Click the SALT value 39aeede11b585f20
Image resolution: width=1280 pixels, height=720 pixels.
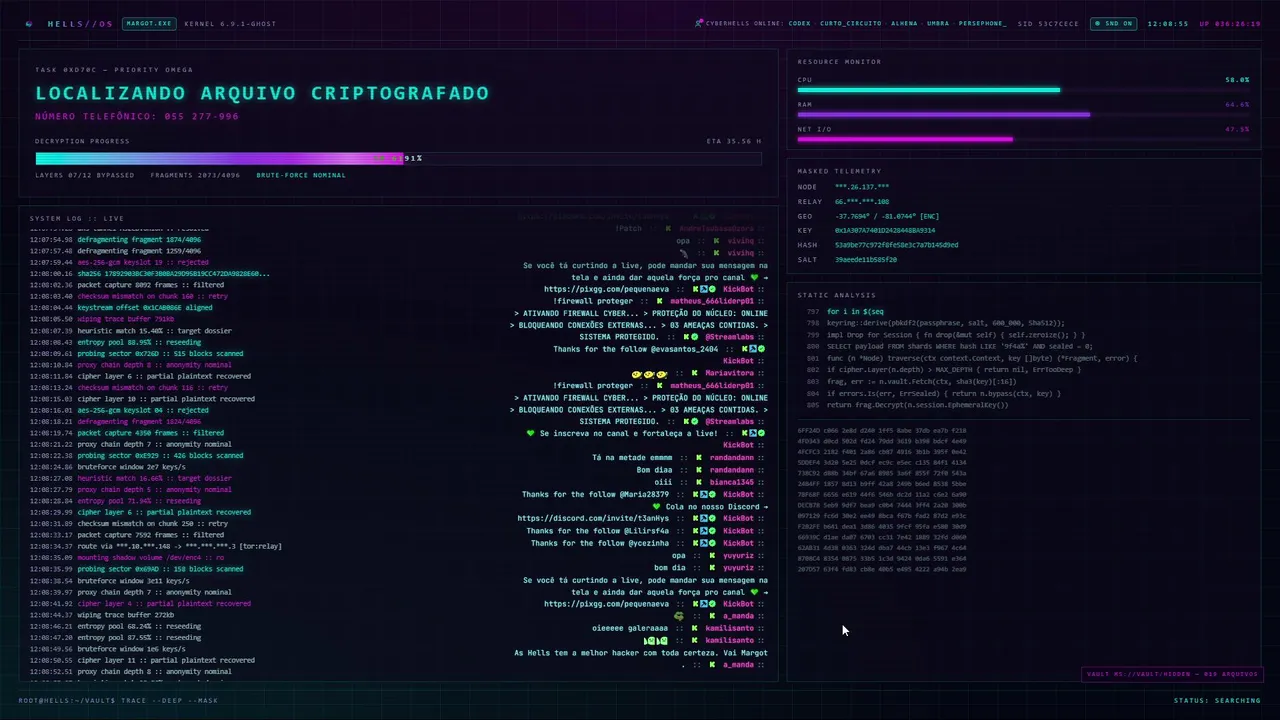click(x=865, y=259)
